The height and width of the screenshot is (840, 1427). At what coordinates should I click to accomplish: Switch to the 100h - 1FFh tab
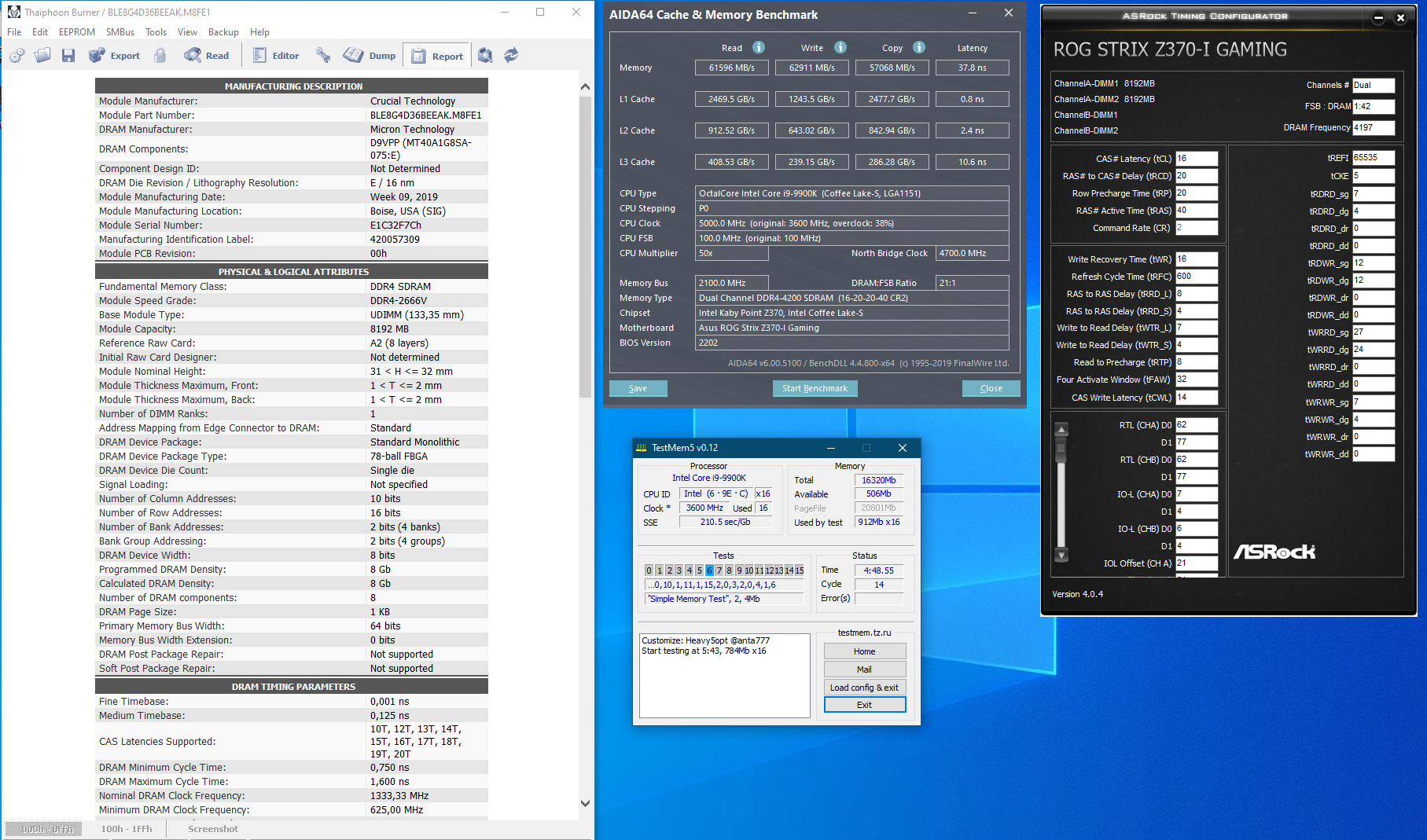tap(127, 829)
